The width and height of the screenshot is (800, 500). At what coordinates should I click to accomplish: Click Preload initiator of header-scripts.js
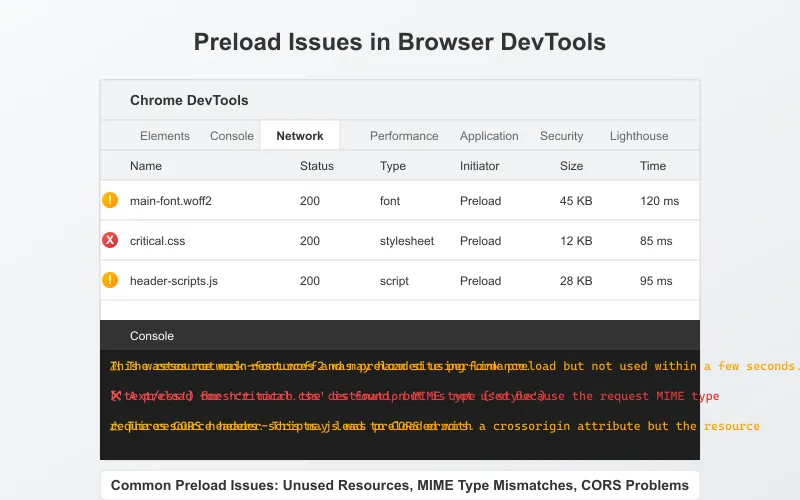(x=480, y=281)
